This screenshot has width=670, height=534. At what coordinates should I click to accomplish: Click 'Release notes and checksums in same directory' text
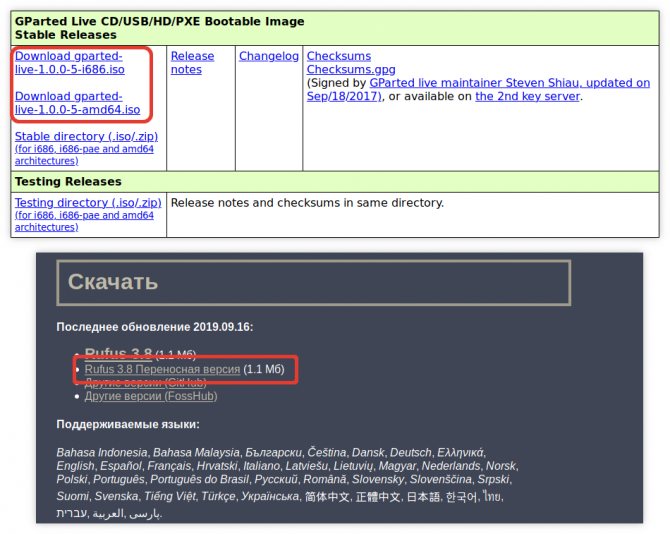[307, 202]
